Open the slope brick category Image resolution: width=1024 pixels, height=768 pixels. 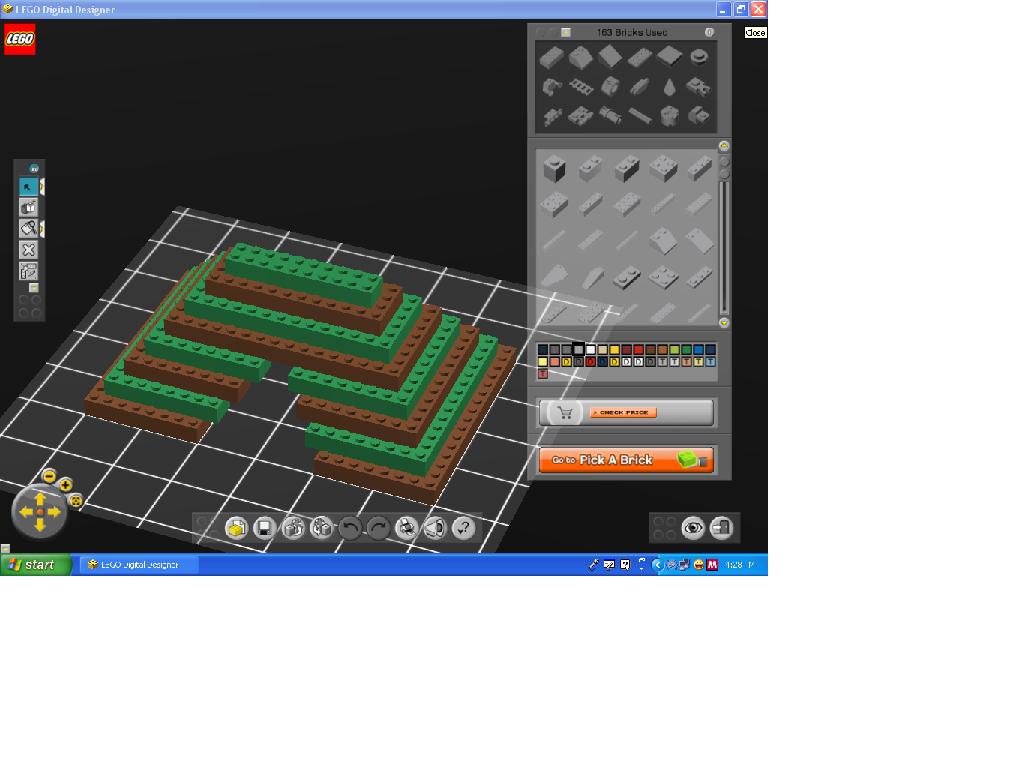point(580,57)
